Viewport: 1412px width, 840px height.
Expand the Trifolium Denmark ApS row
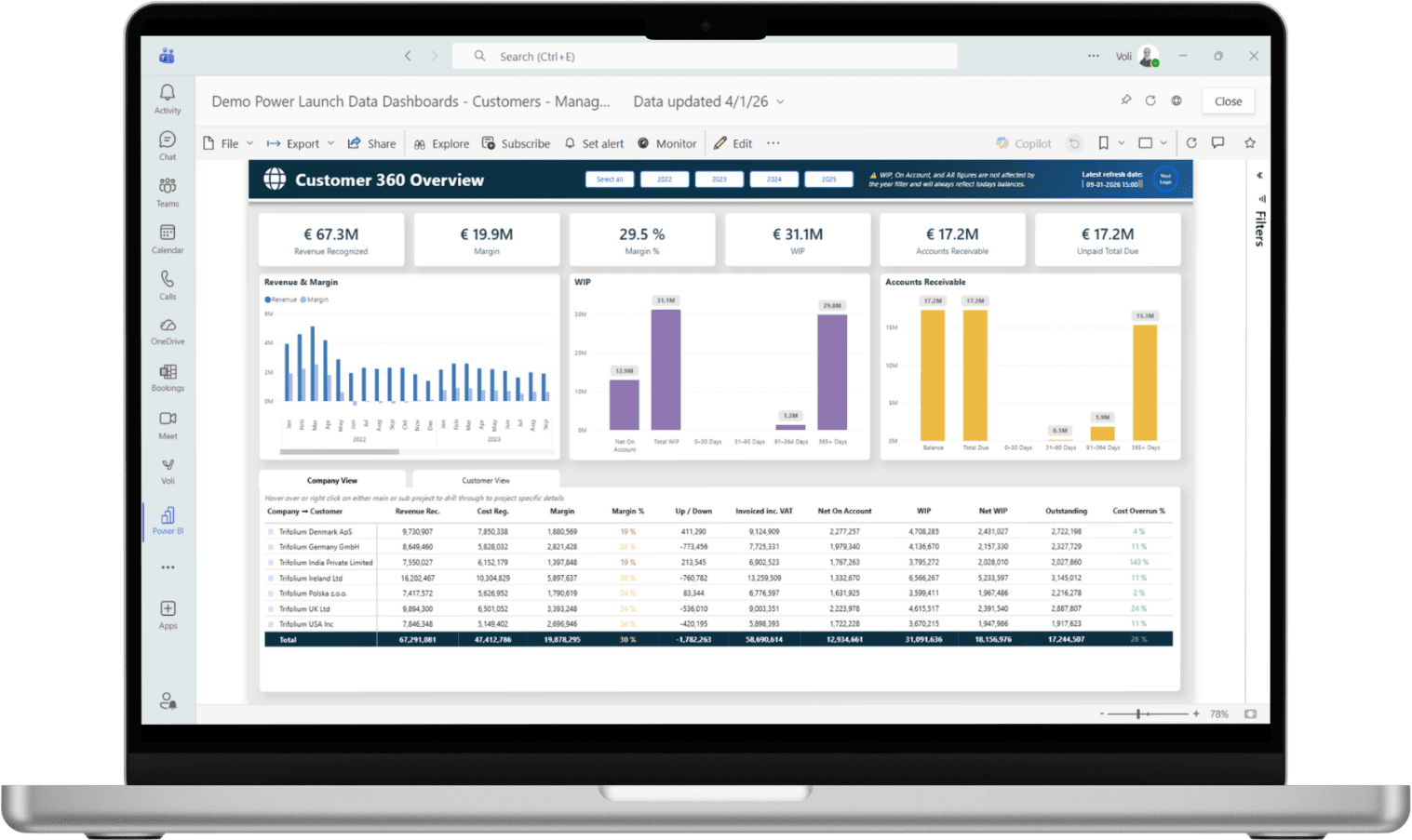(271, 532)
